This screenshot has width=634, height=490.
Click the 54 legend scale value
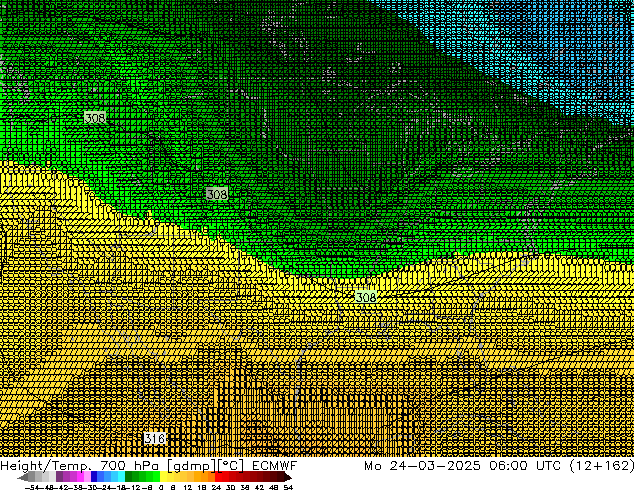point(288,487)
